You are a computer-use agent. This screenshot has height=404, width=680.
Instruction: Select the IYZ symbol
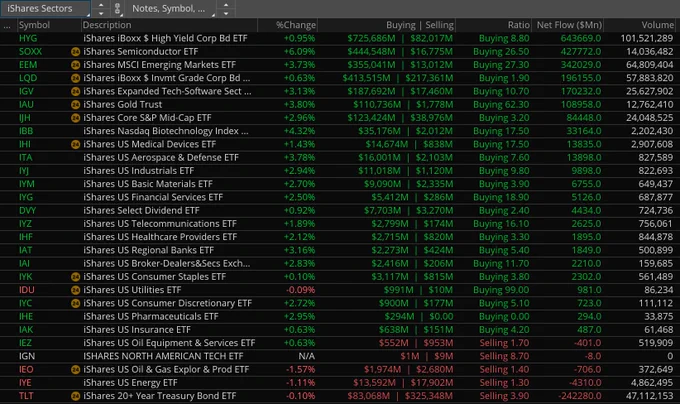click(25, 224)
